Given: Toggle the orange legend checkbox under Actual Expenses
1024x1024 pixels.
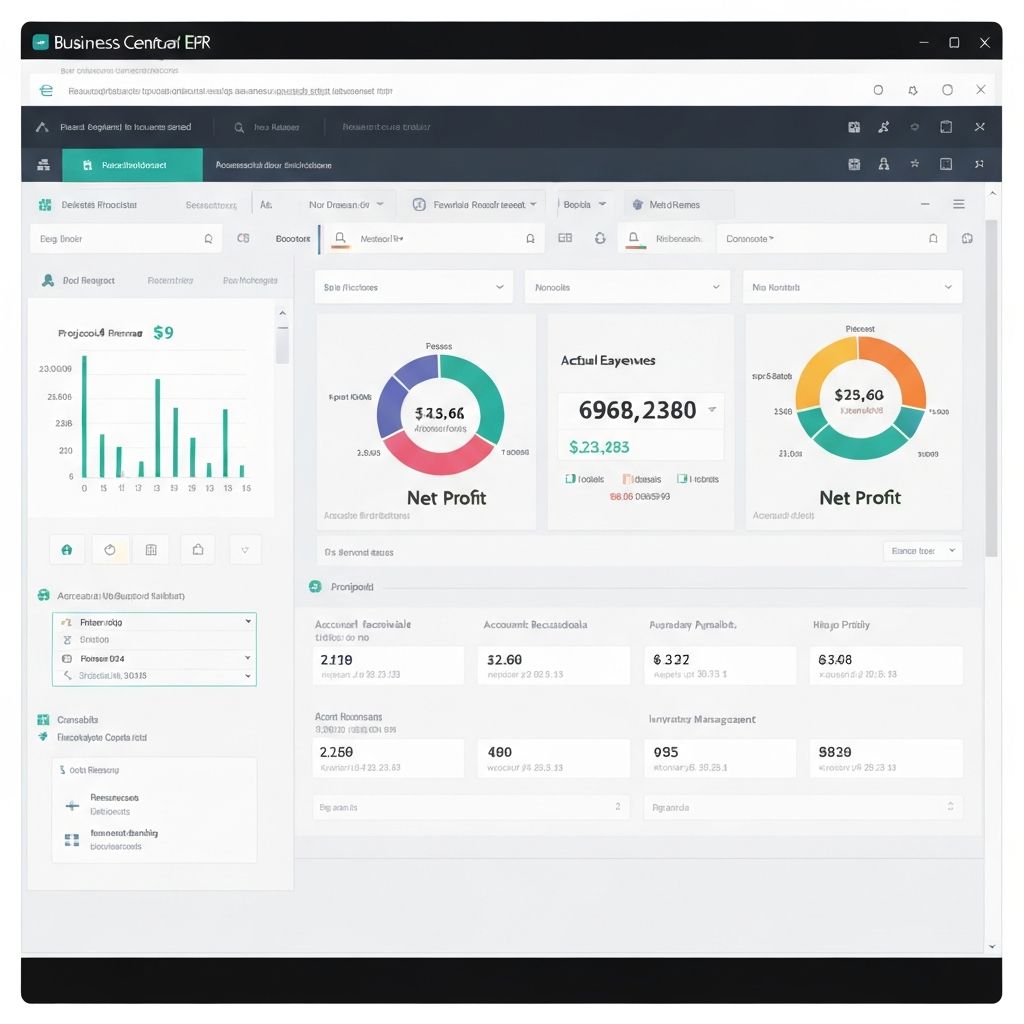Looking at the screenshot, I should (x=627, y=479).
